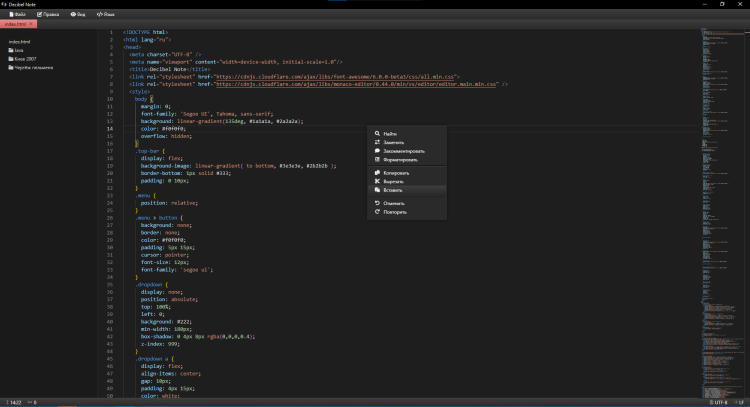Open the Правка menu
This screenshot has width=750, height=407.
pyautogui.click(x=47, y=15)
